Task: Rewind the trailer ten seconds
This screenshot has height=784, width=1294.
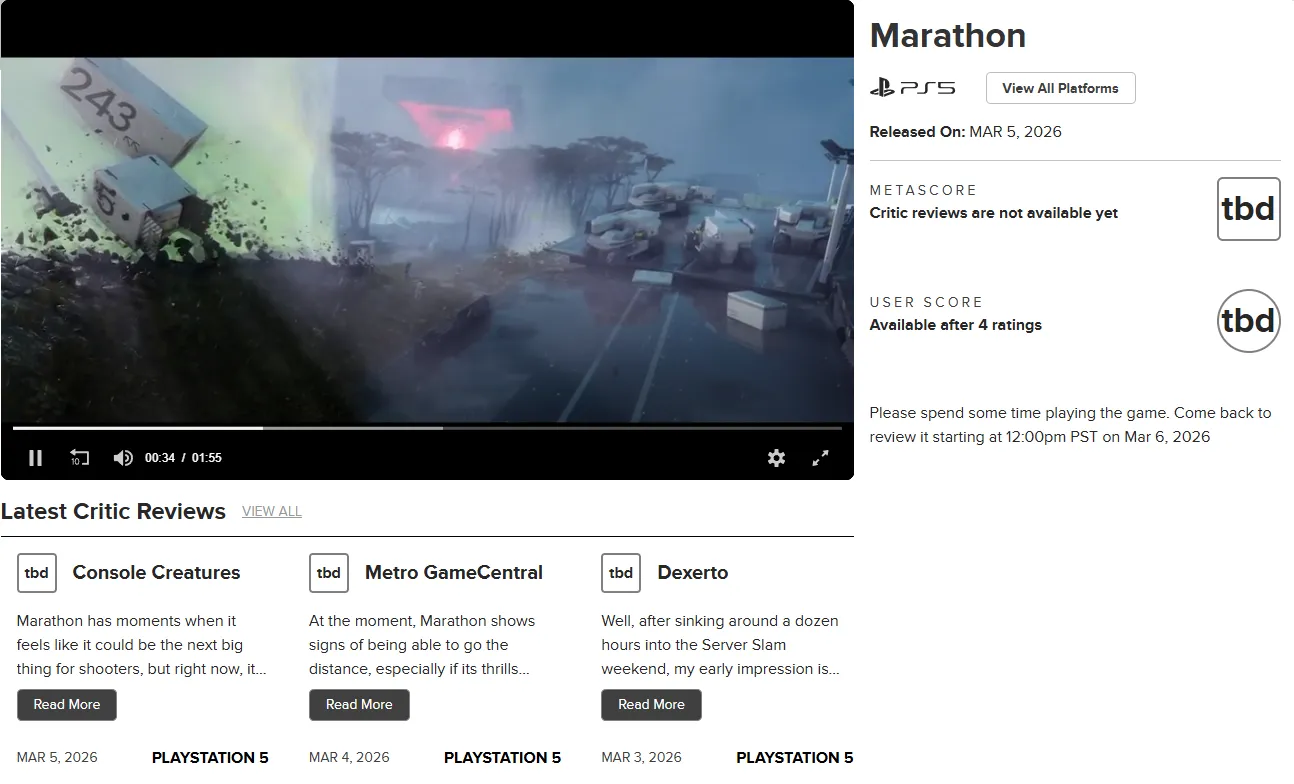Action: (x=79, y=458)
